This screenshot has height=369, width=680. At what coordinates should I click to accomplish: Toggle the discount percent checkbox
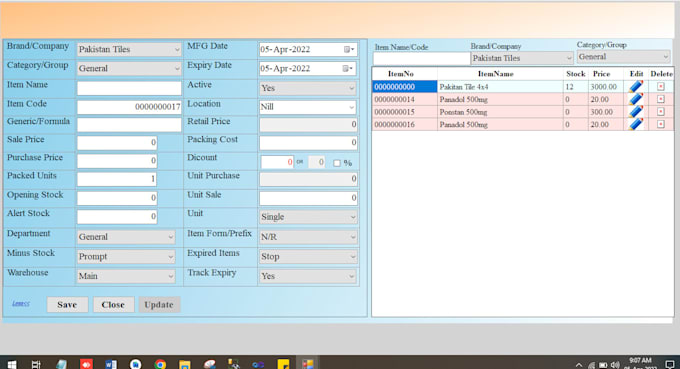(337, 163)
